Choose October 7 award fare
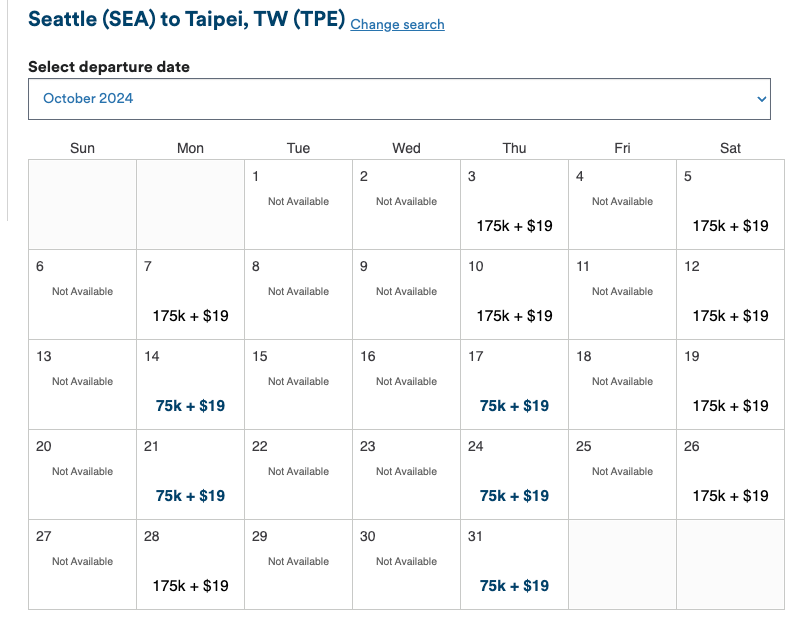The height and width of the screenshot is (630, 808). (190, 316)
